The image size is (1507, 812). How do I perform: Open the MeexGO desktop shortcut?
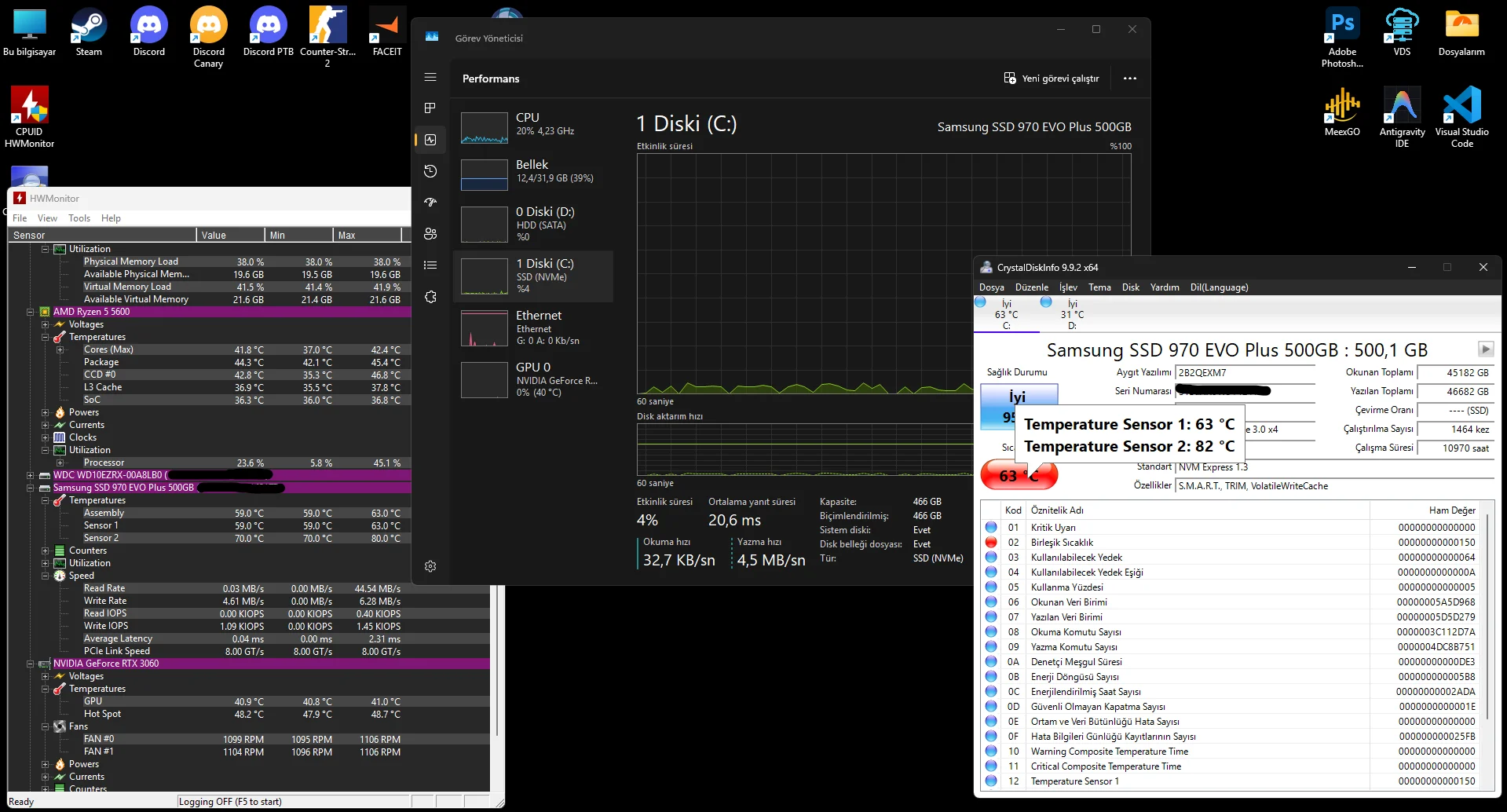pos(1342,112)
